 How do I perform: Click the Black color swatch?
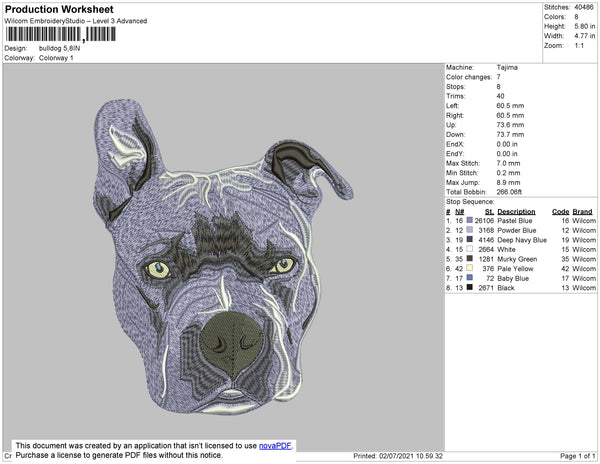(x=470, y=287)
